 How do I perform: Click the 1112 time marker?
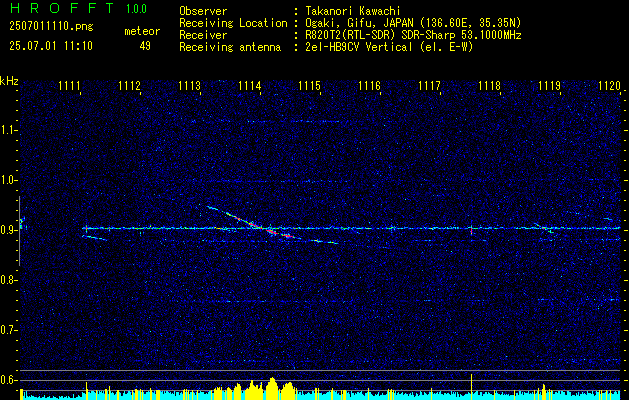(129, 86)
